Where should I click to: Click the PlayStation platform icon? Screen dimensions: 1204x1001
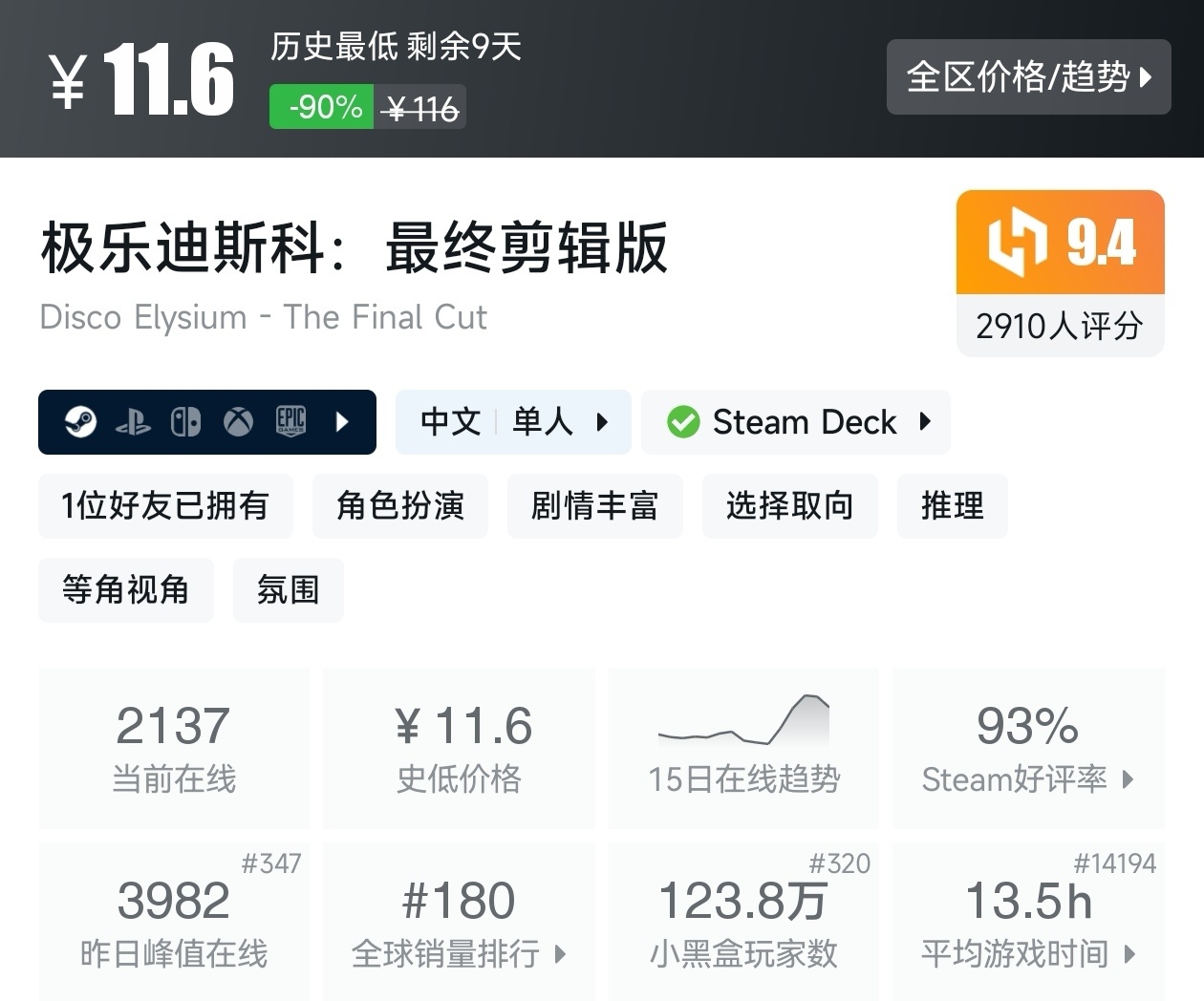133,422
